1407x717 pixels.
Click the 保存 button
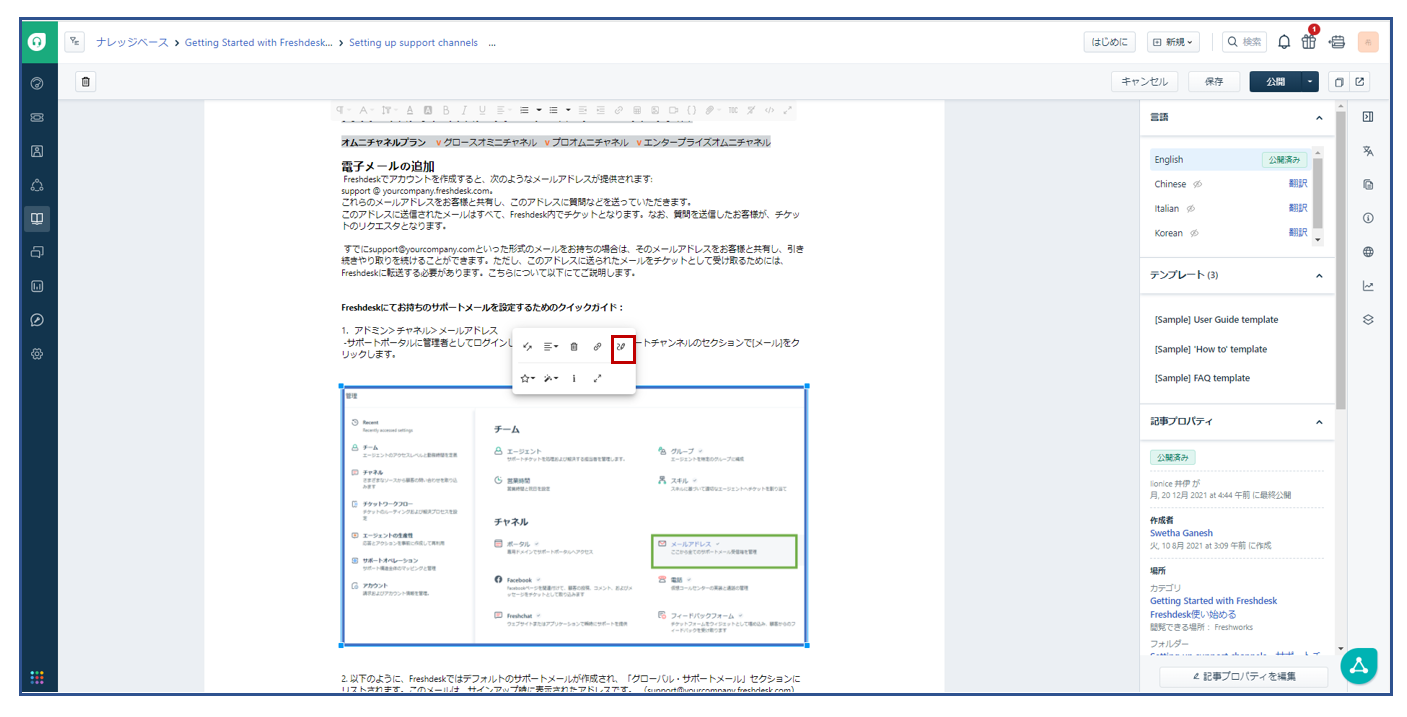[1214, 82]
